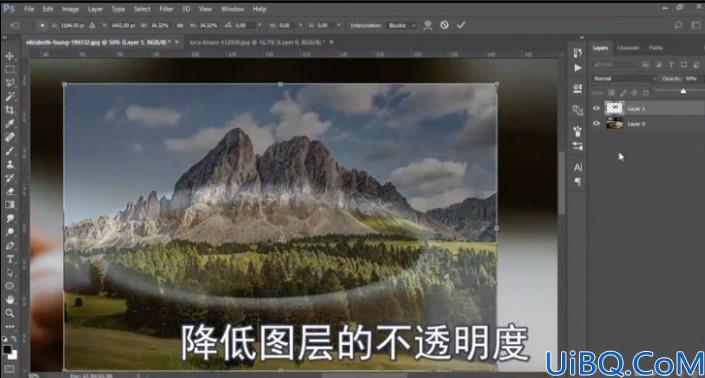Toggle Quick Mask mode
705x378 pixels.
9,369
